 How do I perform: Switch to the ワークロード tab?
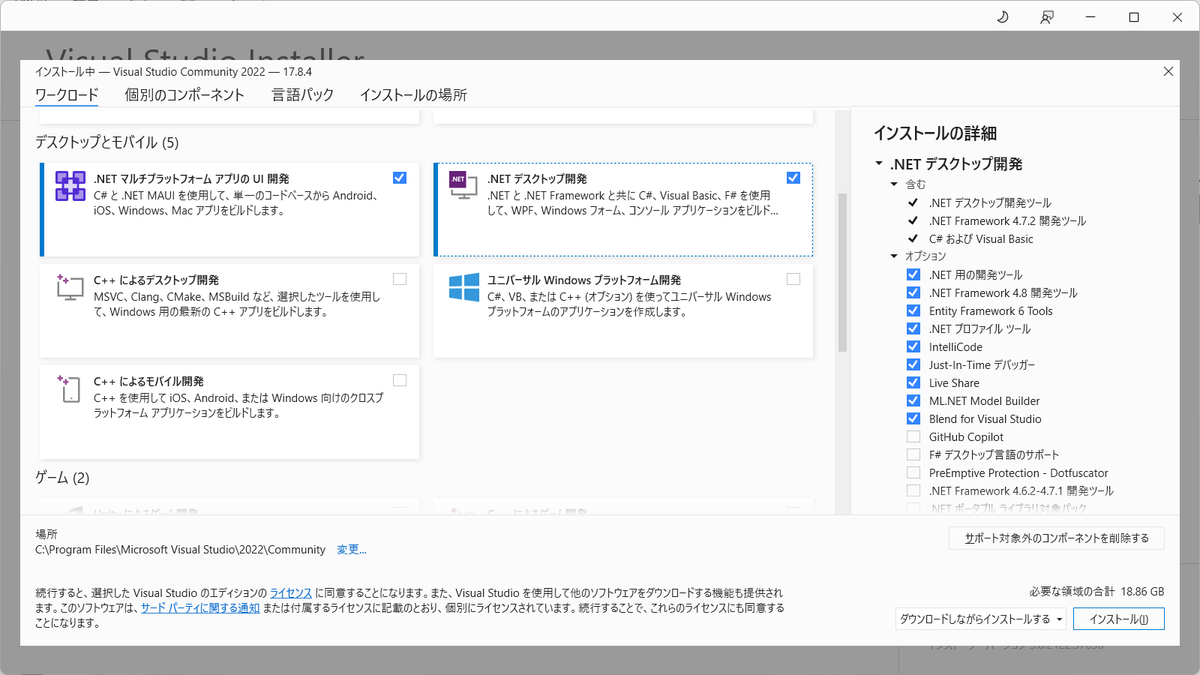[67, 96]
